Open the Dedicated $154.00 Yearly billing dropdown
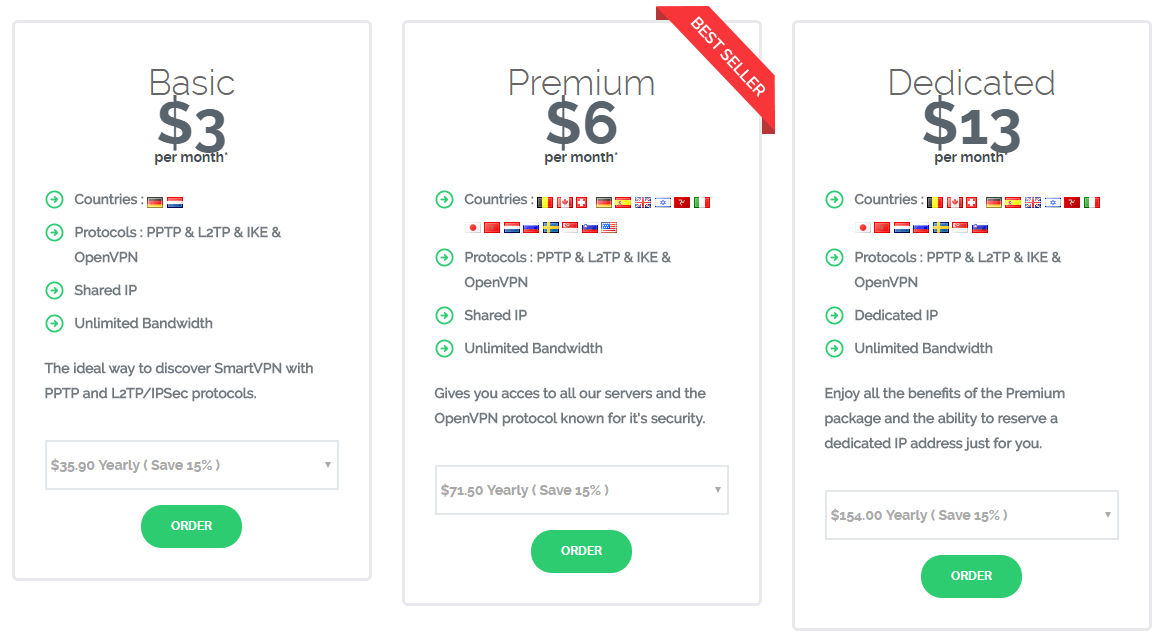Image resolution: width=1163 pixels, height=642 pixels. click(972, 515)
